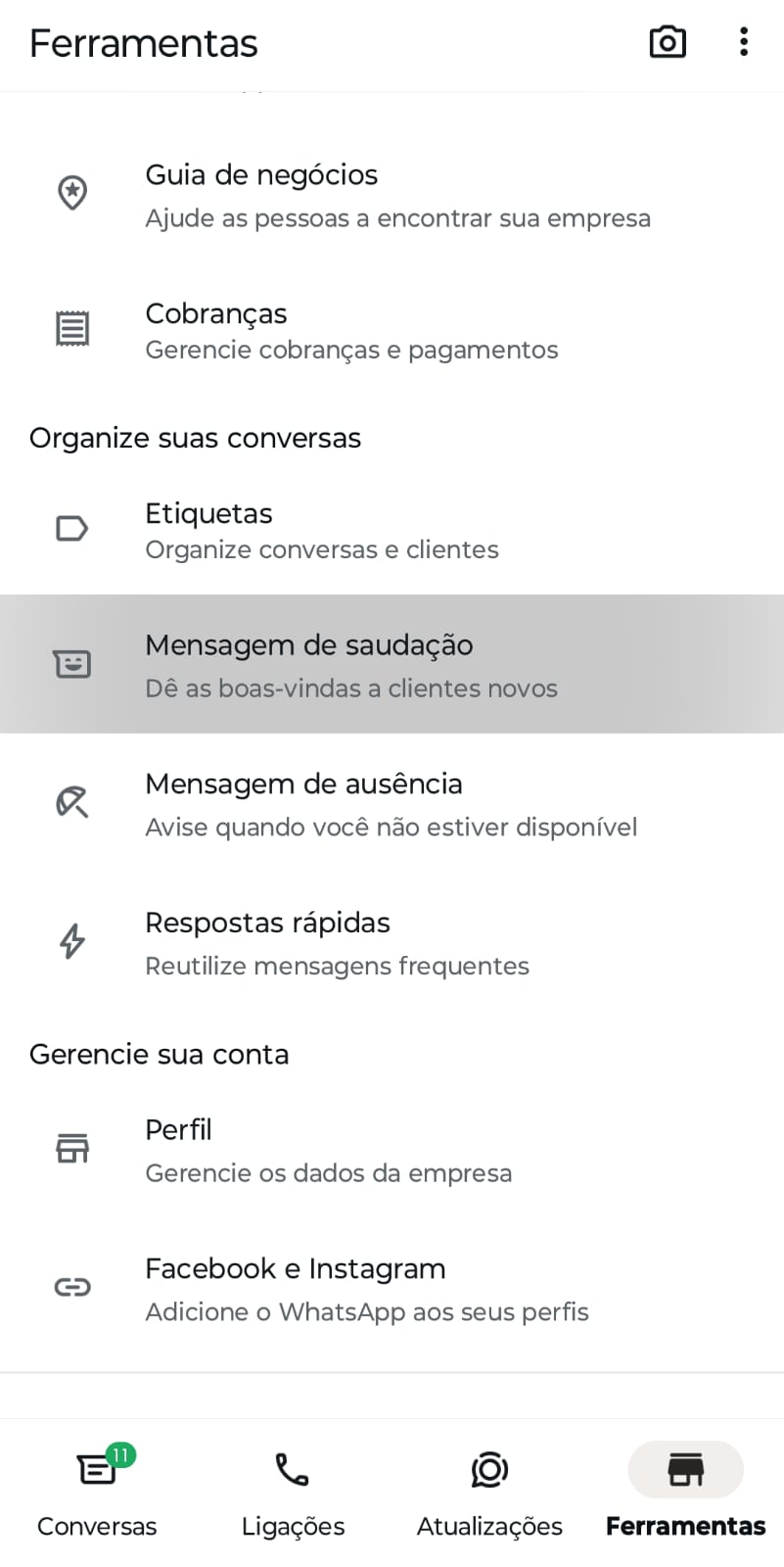Screen dimensions: 784x1567
Task: Switch to the Ligações tab
Action: 293,1491
